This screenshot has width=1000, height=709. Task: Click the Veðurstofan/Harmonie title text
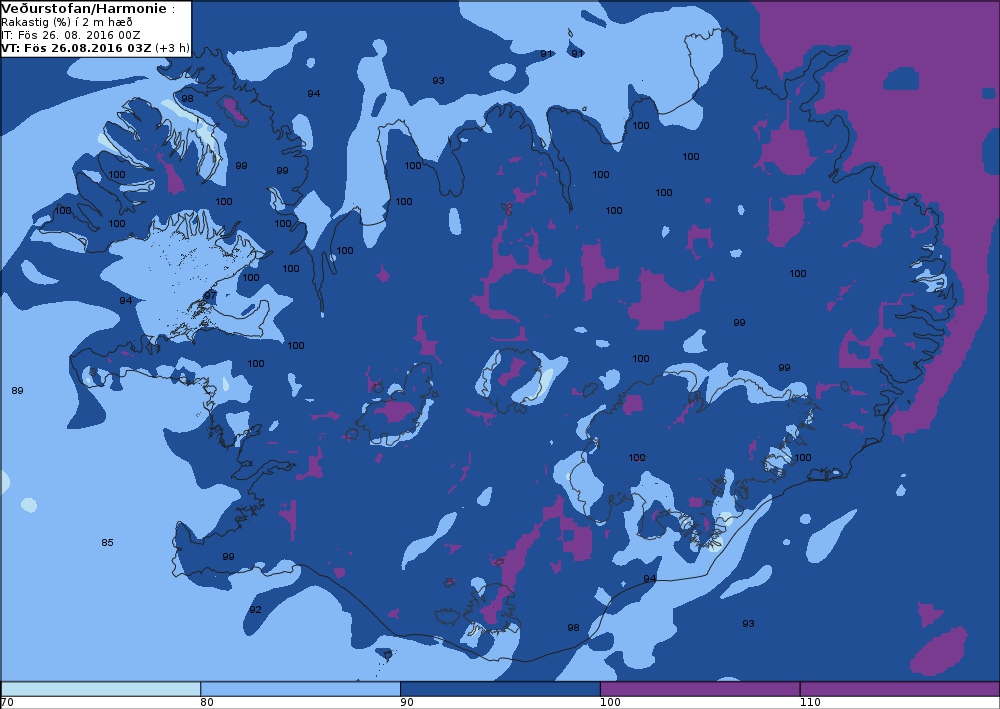pyautogui.click(x=85, y=9)
